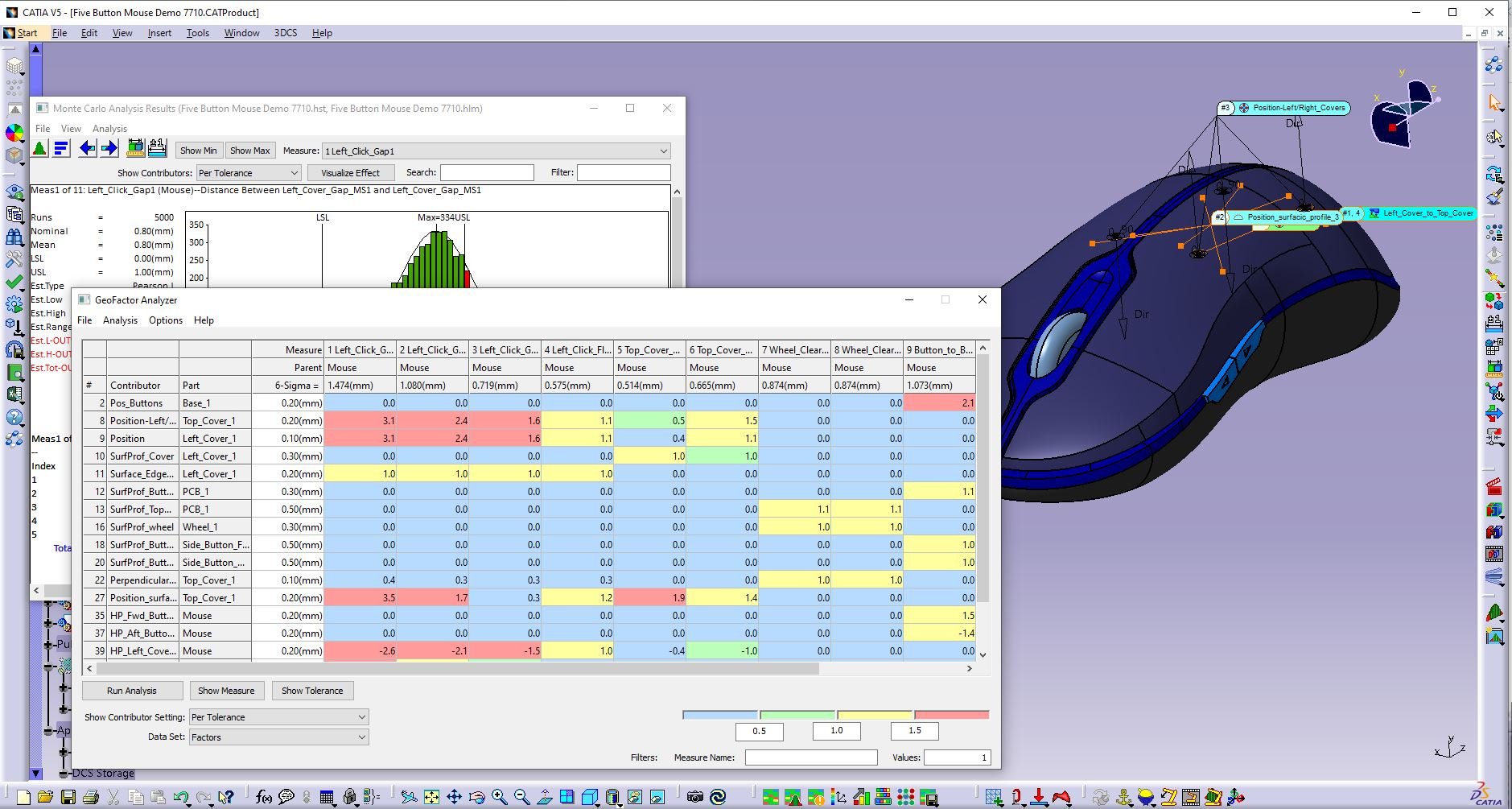Viewport: 1512px width, 809px height.
Task: Click the Measure Name filter input field
Action: (810, 757)
